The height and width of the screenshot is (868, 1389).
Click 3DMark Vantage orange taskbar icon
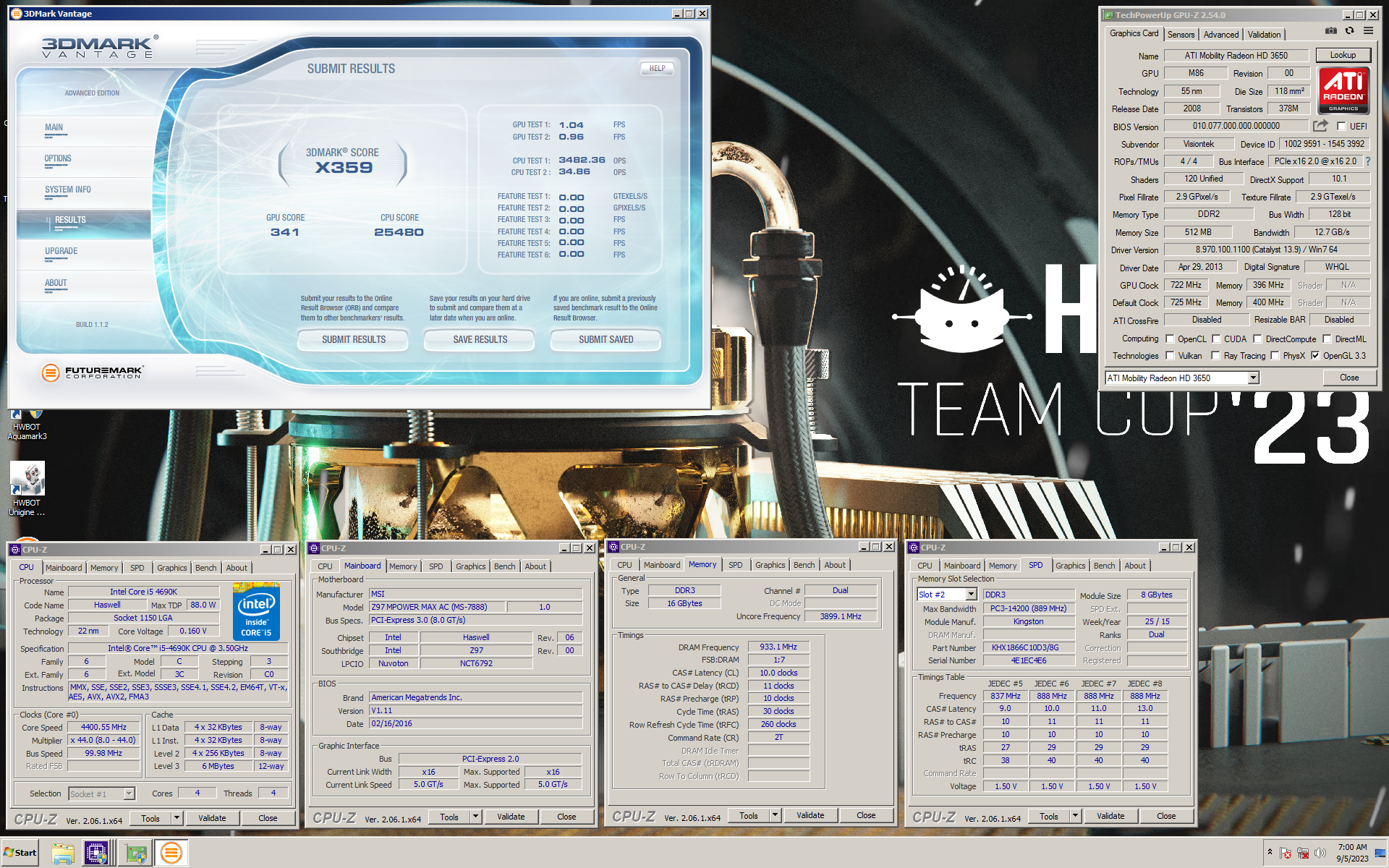point(171,854)
